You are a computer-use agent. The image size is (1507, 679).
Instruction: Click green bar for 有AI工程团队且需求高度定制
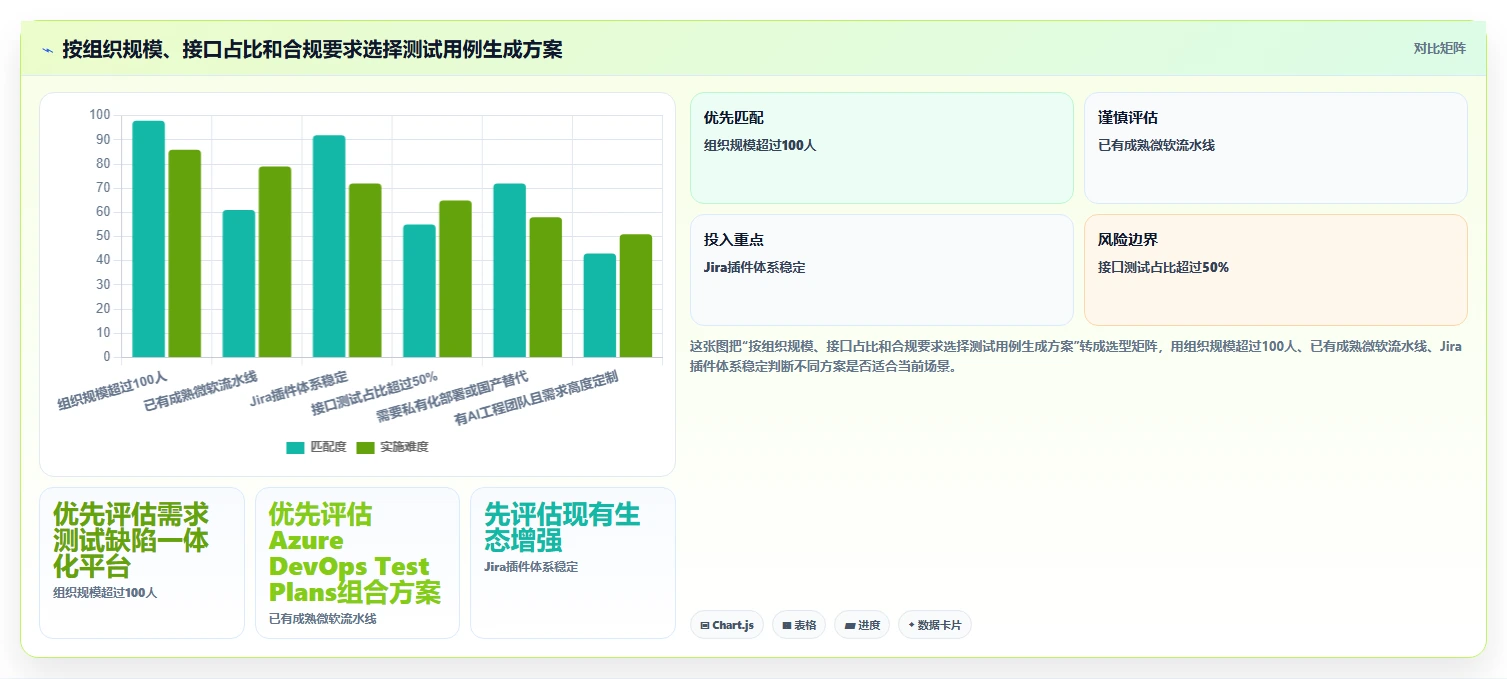coord(636,296)
